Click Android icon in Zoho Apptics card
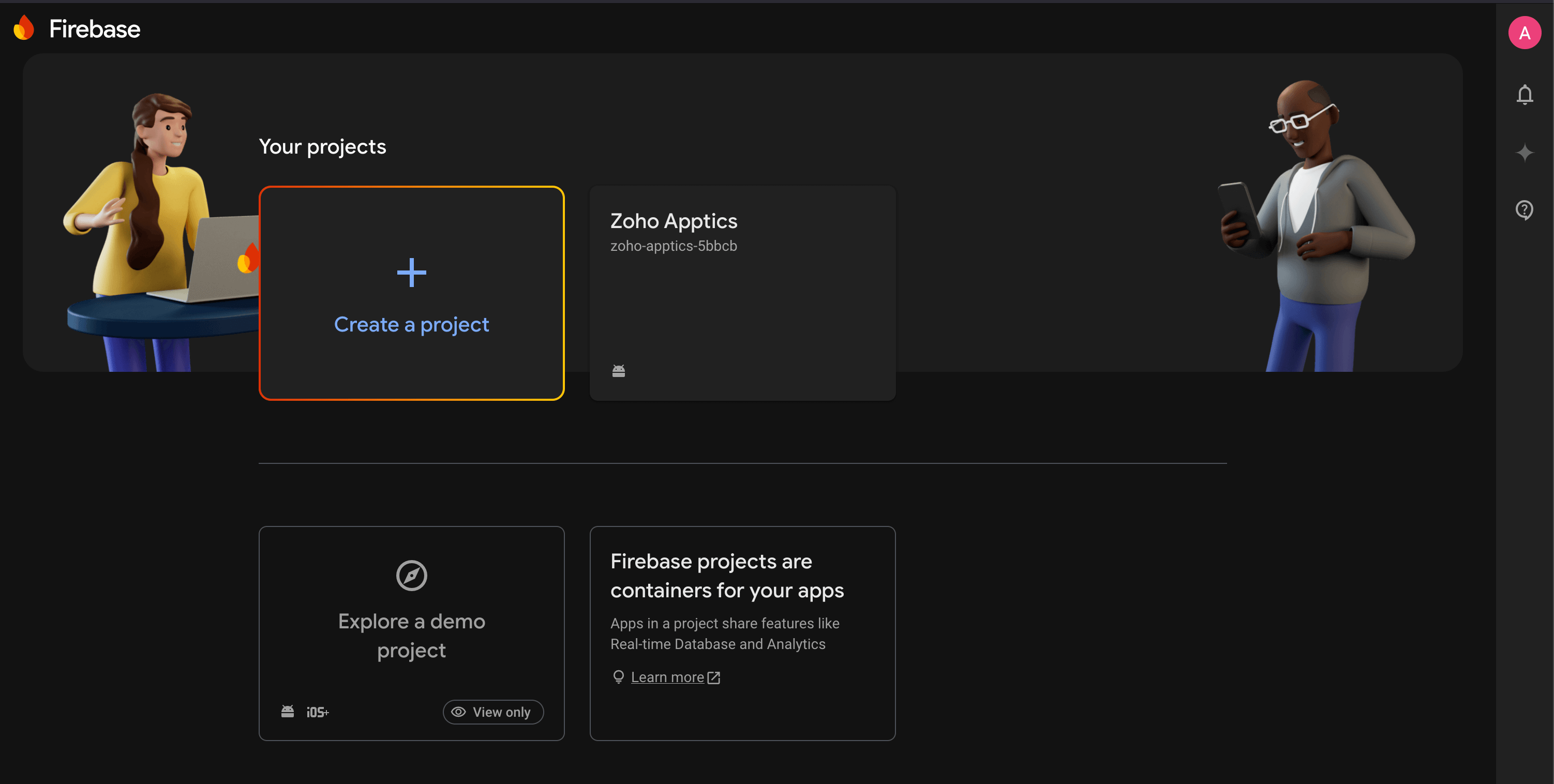Image resolution: width=1554 pixels, height=784 pixels. coord(618,370)
